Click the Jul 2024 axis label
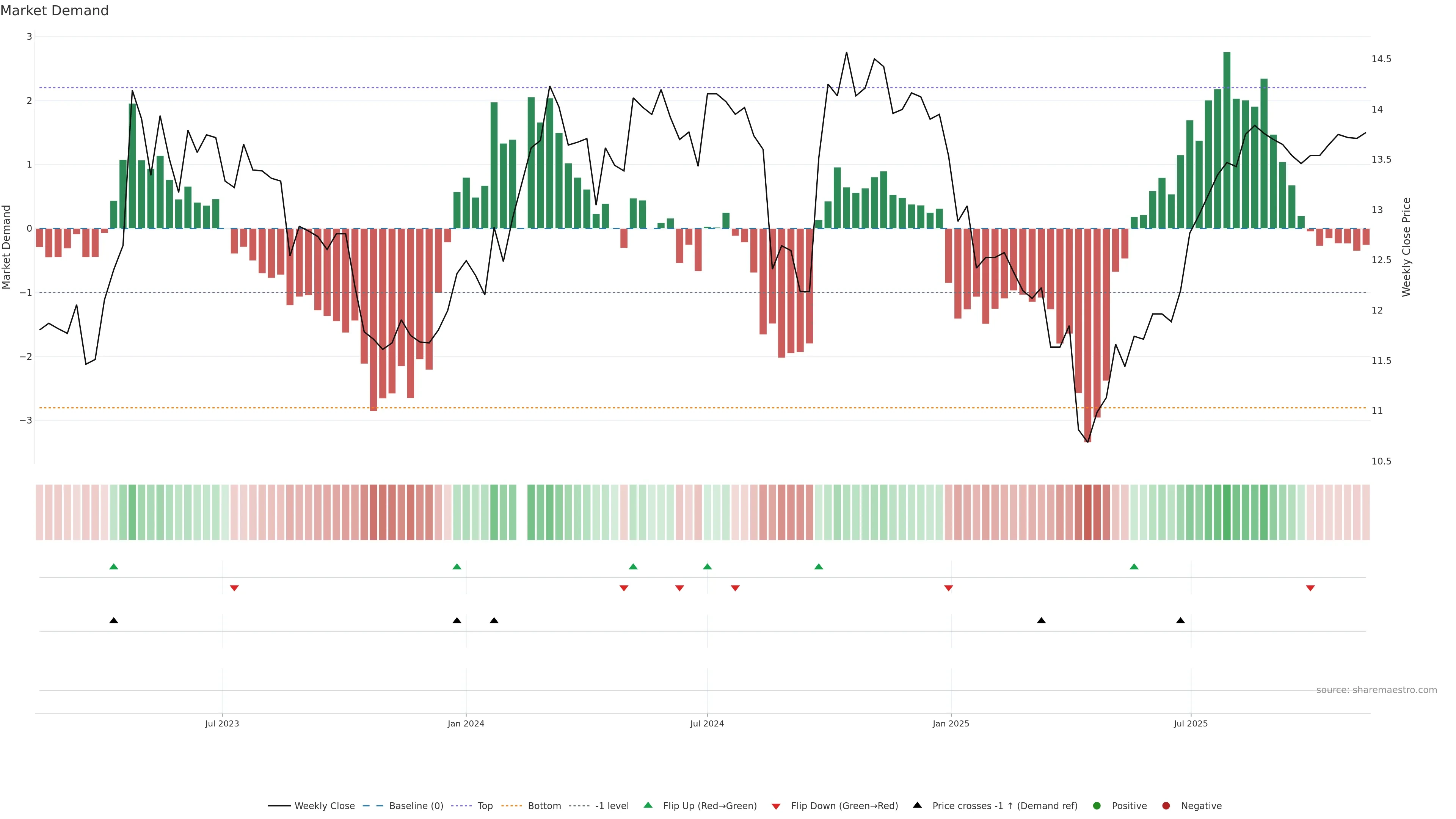The height and width of the screenshot is (819, 1456). [706, 723]
